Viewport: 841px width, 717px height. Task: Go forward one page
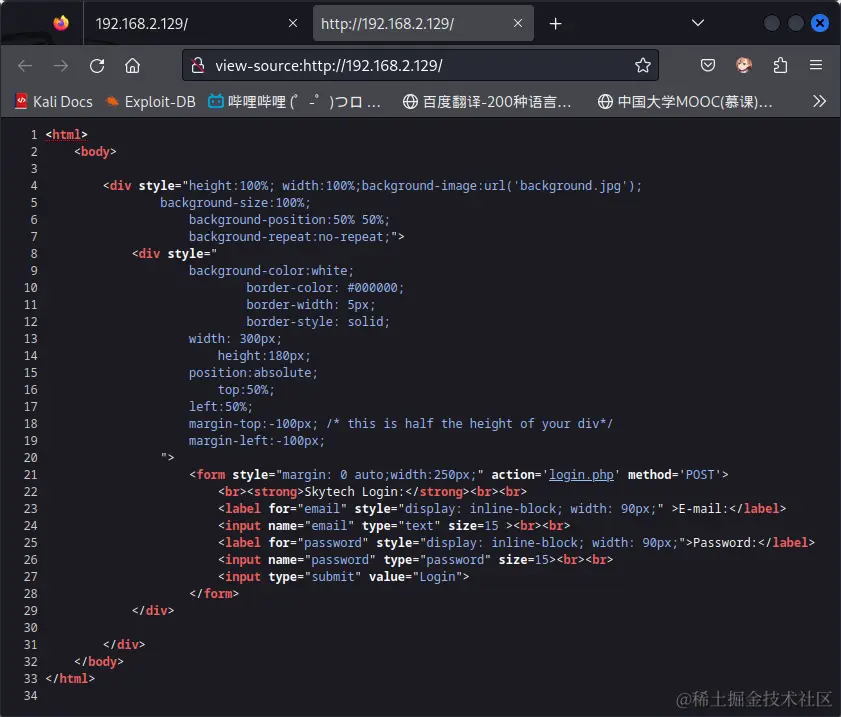(x=61, y=65)
